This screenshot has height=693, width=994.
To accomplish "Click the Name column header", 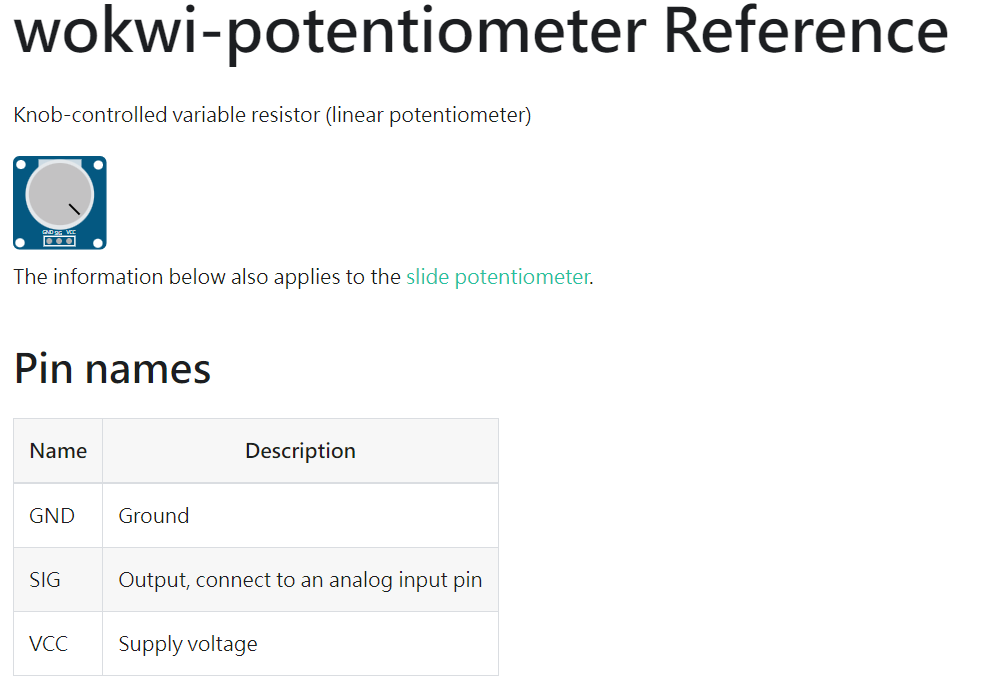I will (x=58, y=451).
